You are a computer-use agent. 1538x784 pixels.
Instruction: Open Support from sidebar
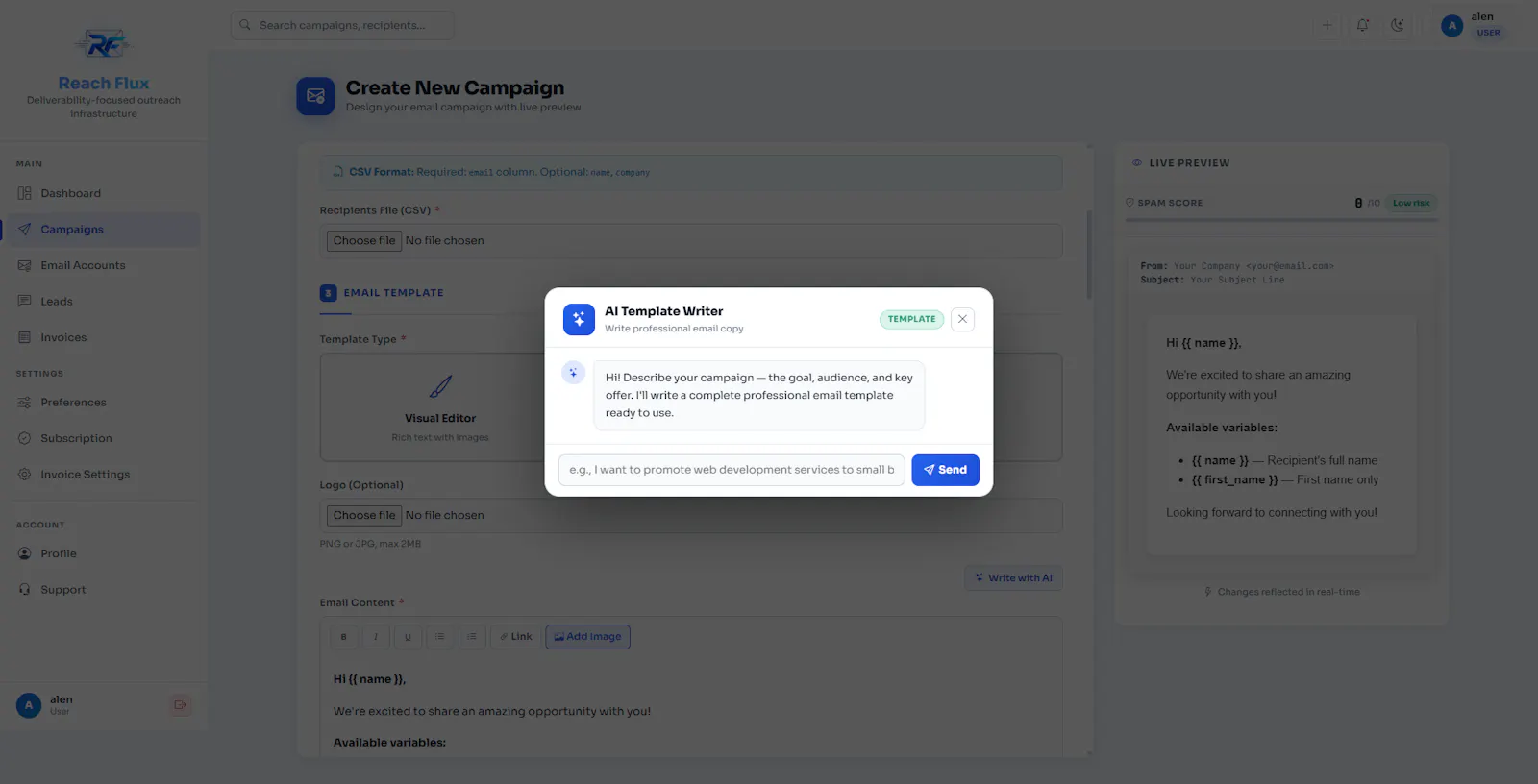[103, 590]
